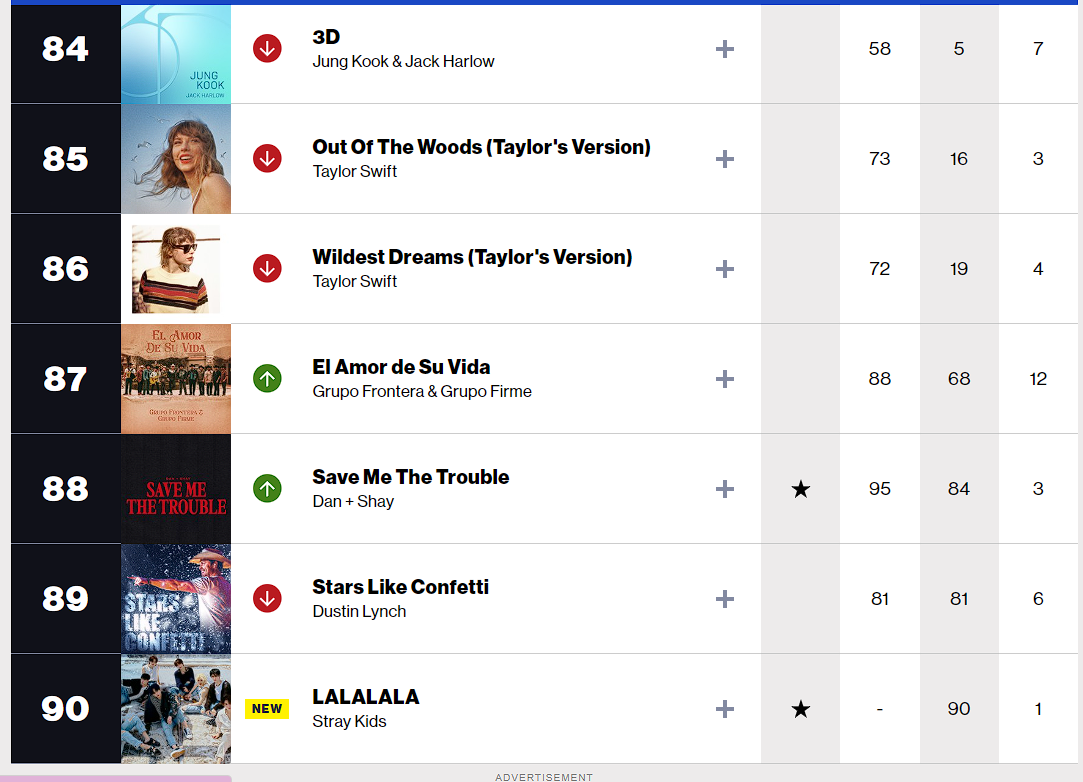Select the Wildest Dreams album artwork
Viewport: 1083px width, 782px height.
pos(176,269)
